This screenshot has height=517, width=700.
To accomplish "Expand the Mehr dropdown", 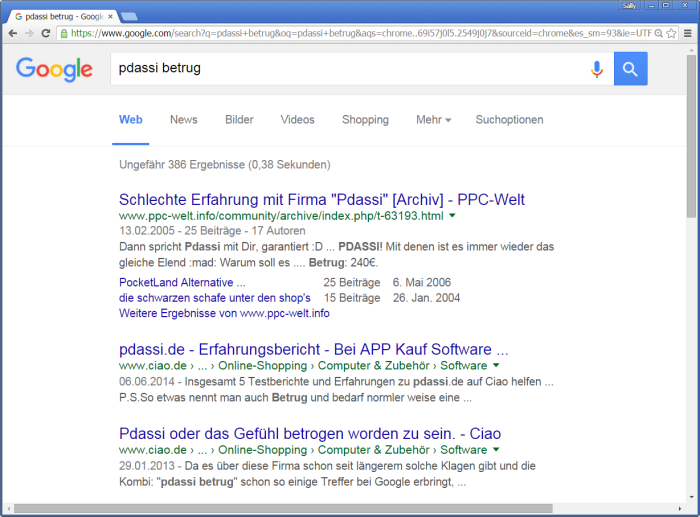I will tap(433, 120).
